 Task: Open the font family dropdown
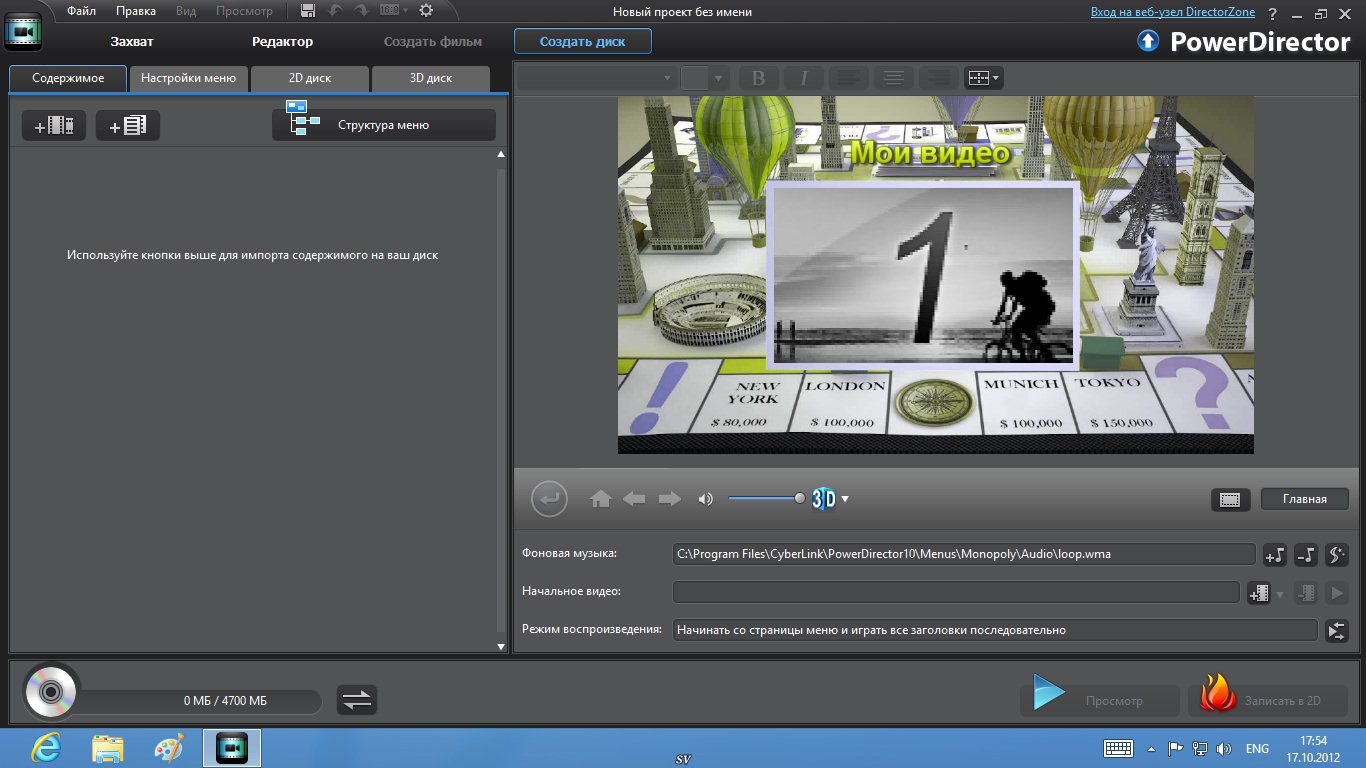tap(596, 78)
